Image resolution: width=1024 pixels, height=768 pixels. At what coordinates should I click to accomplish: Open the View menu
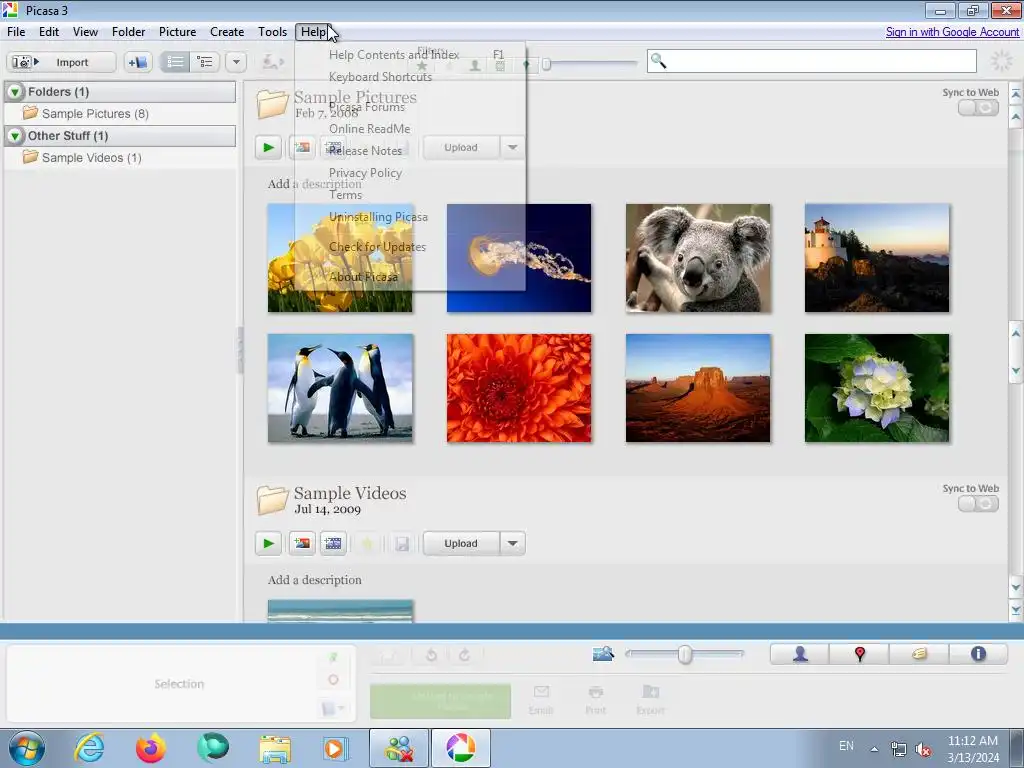(x=86, y=31)
